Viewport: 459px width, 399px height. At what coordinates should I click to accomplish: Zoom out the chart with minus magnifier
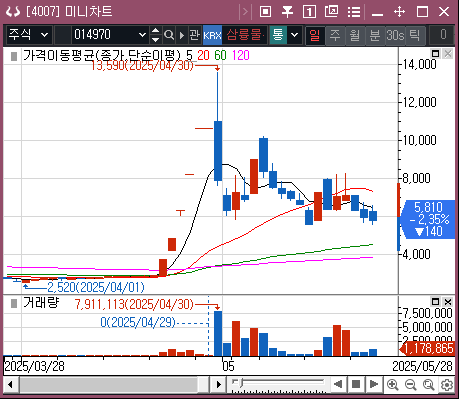410,385
